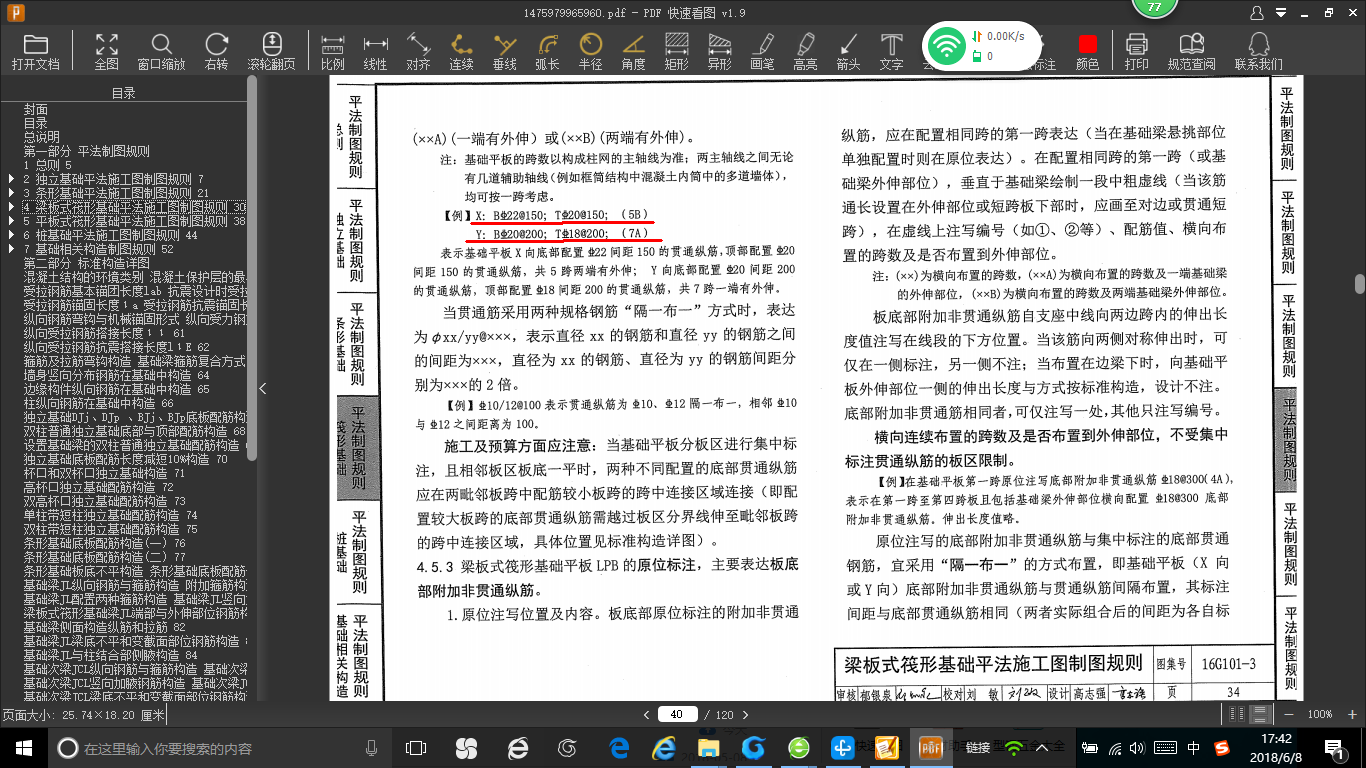The width and height of the screenshot is (1366, 768).
Task: Open 杯口和双杯口独立基础构造 71 bookmark
Action: click(104, 473)
